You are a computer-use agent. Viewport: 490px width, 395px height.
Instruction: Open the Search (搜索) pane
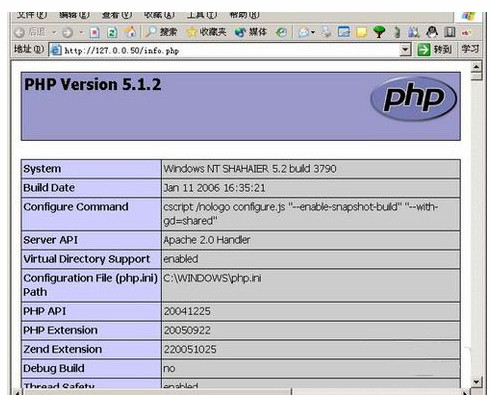pos(161,32)
